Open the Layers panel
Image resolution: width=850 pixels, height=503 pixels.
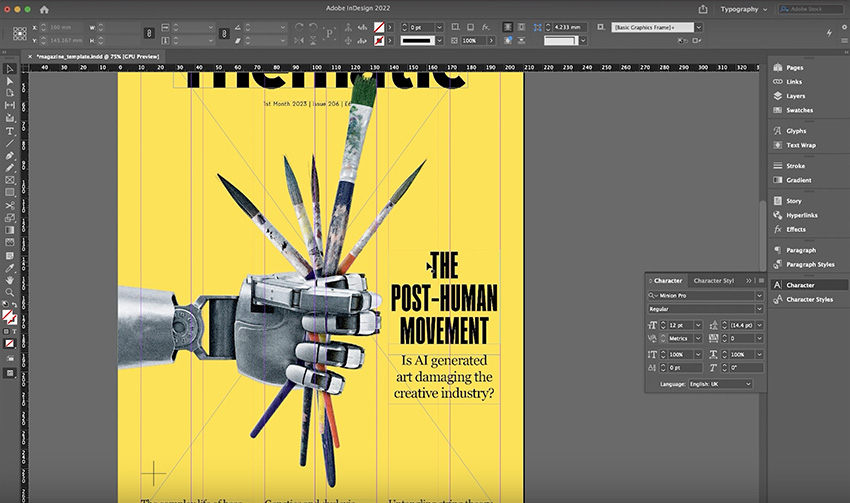(795, 96)
